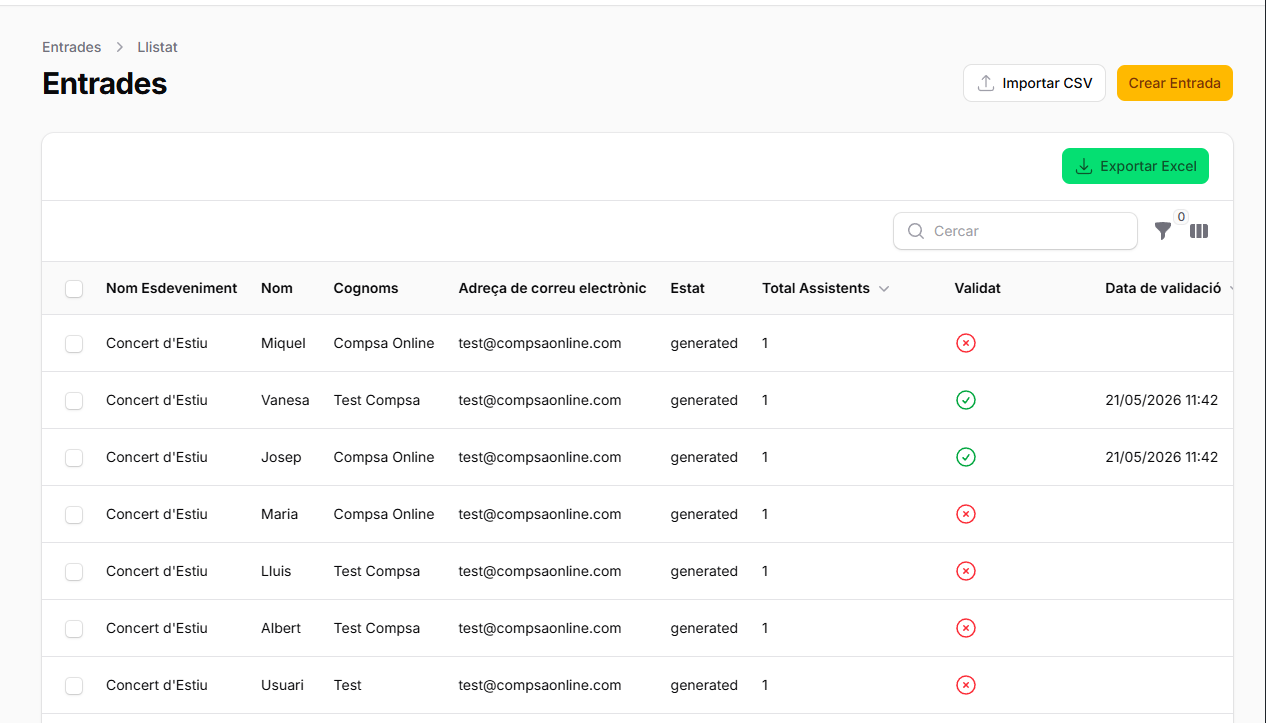
Task: Focus the Cercar search field
Action: 1015,231
